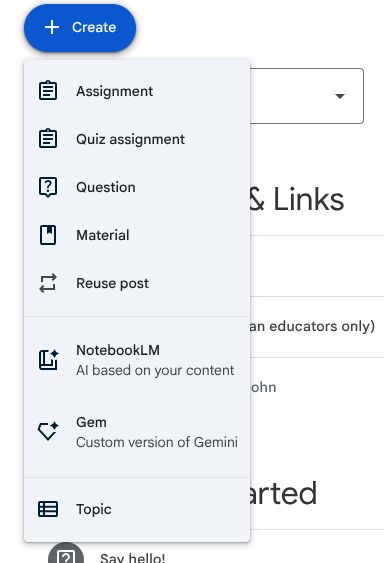This screenshot has height=563, width=384.
Task: Open the dropdown box behind the menu
Action: coord(307,96)
